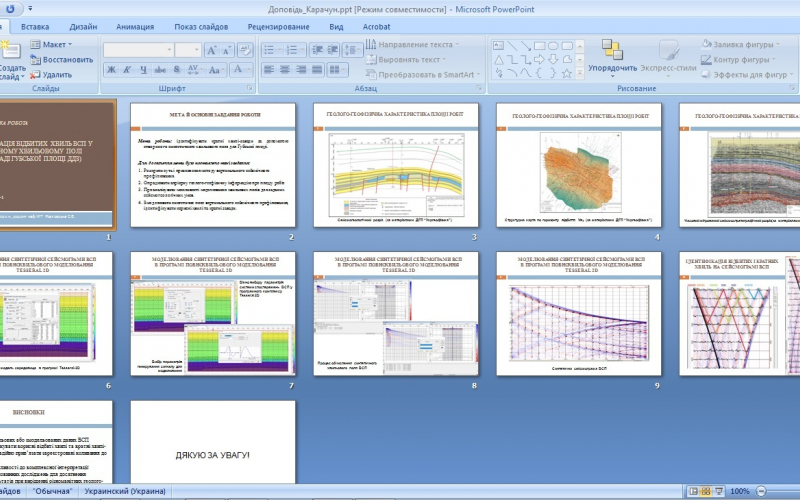The image size is (800, 500).
Task: Open the Рецензирование ribbon tab
Action: (278, 27)
